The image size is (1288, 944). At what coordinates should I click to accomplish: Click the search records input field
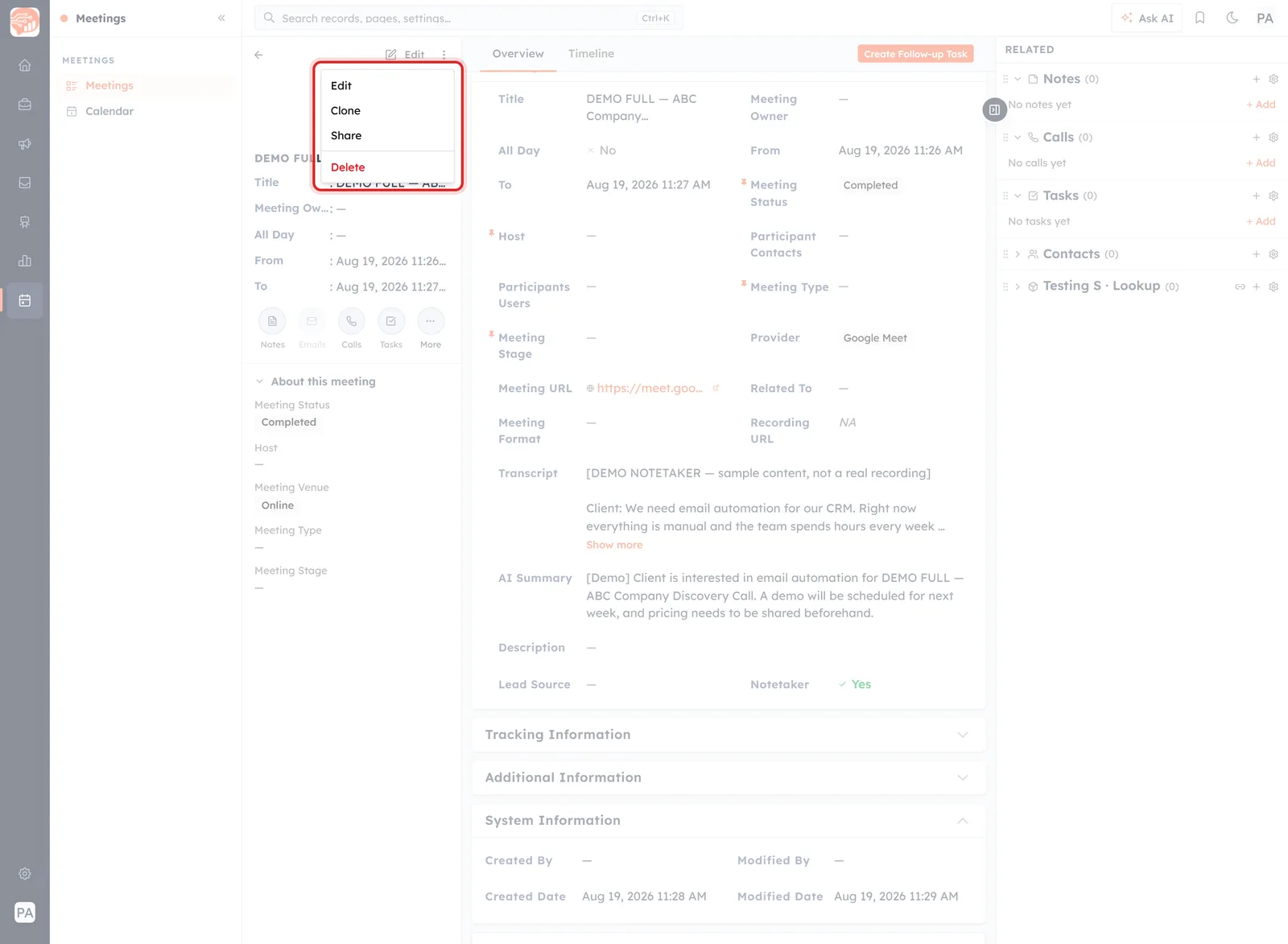tap(469, 18)
